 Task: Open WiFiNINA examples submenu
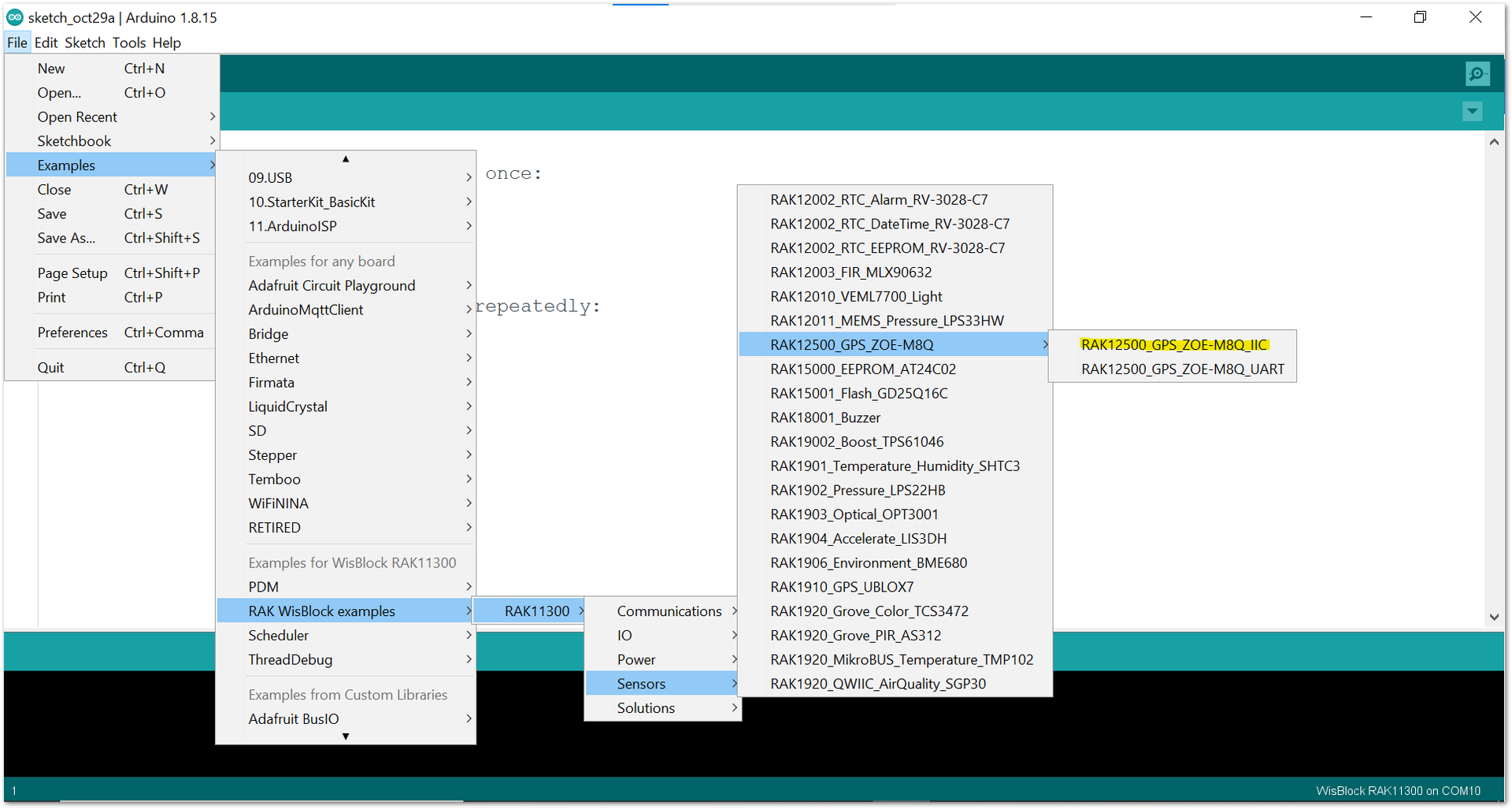click(346, 503)
